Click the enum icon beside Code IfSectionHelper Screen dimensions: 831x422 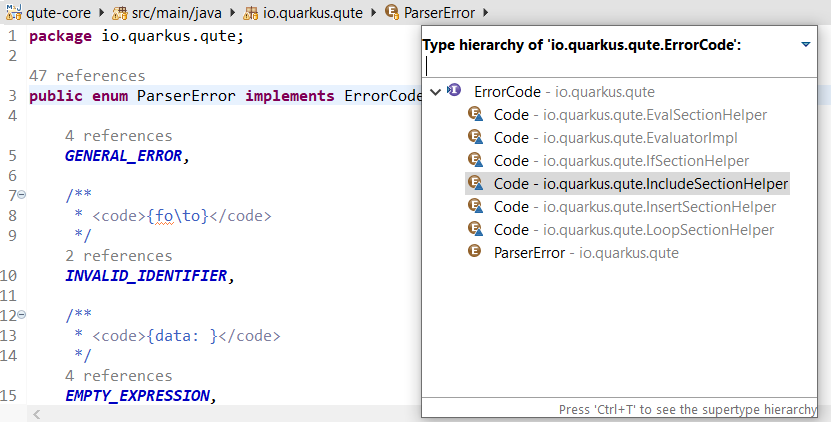click(x=475, y=160)
